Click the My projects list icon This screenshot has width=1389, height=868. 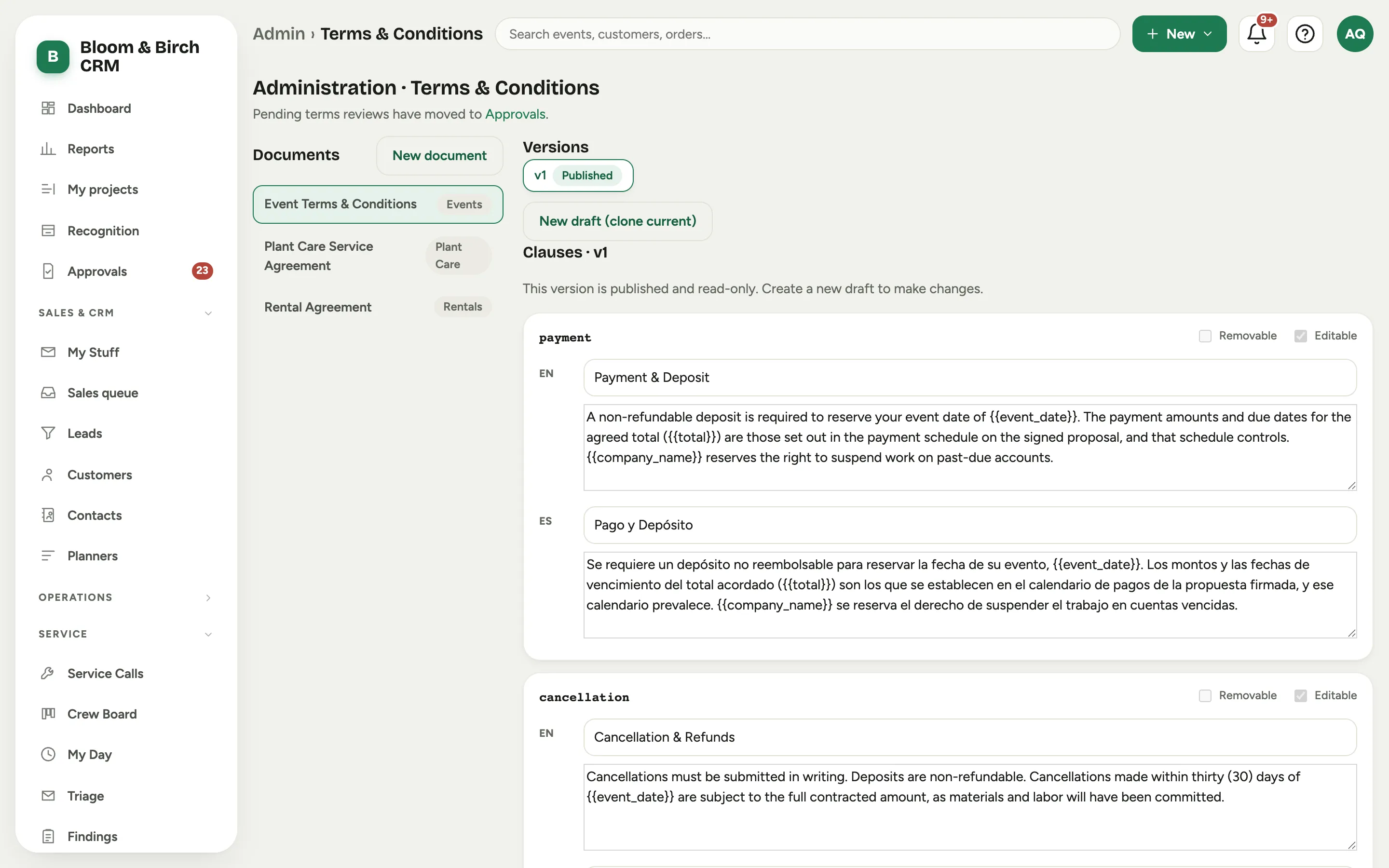click(x=48, y=189)
